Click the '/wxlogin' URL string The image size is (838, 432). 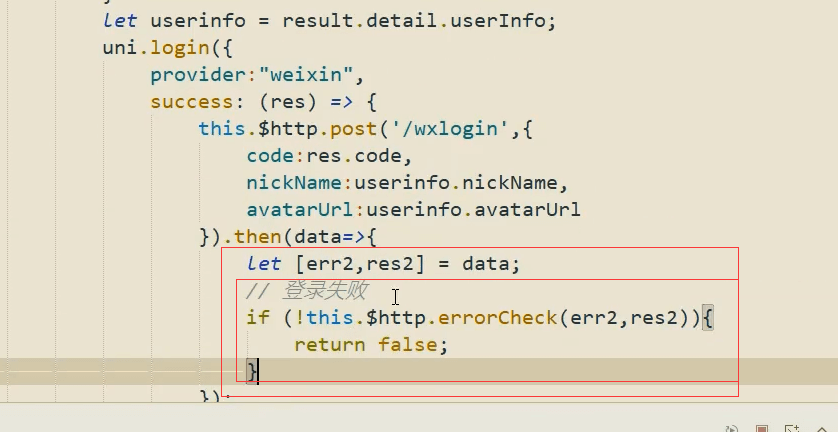[451, 129]
